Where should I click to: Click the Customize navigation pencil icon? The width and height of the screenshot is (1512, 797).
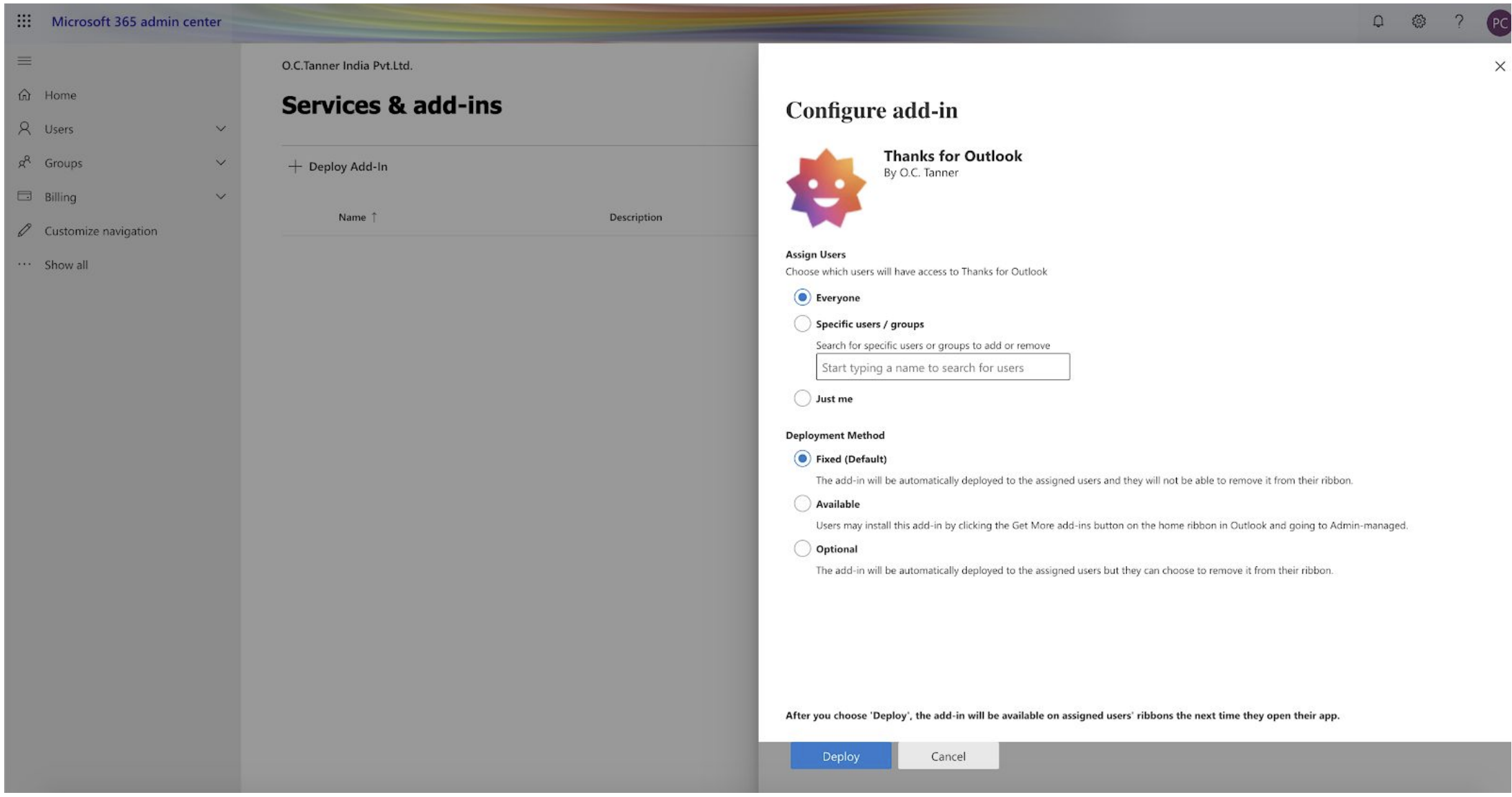click(25, 230)
